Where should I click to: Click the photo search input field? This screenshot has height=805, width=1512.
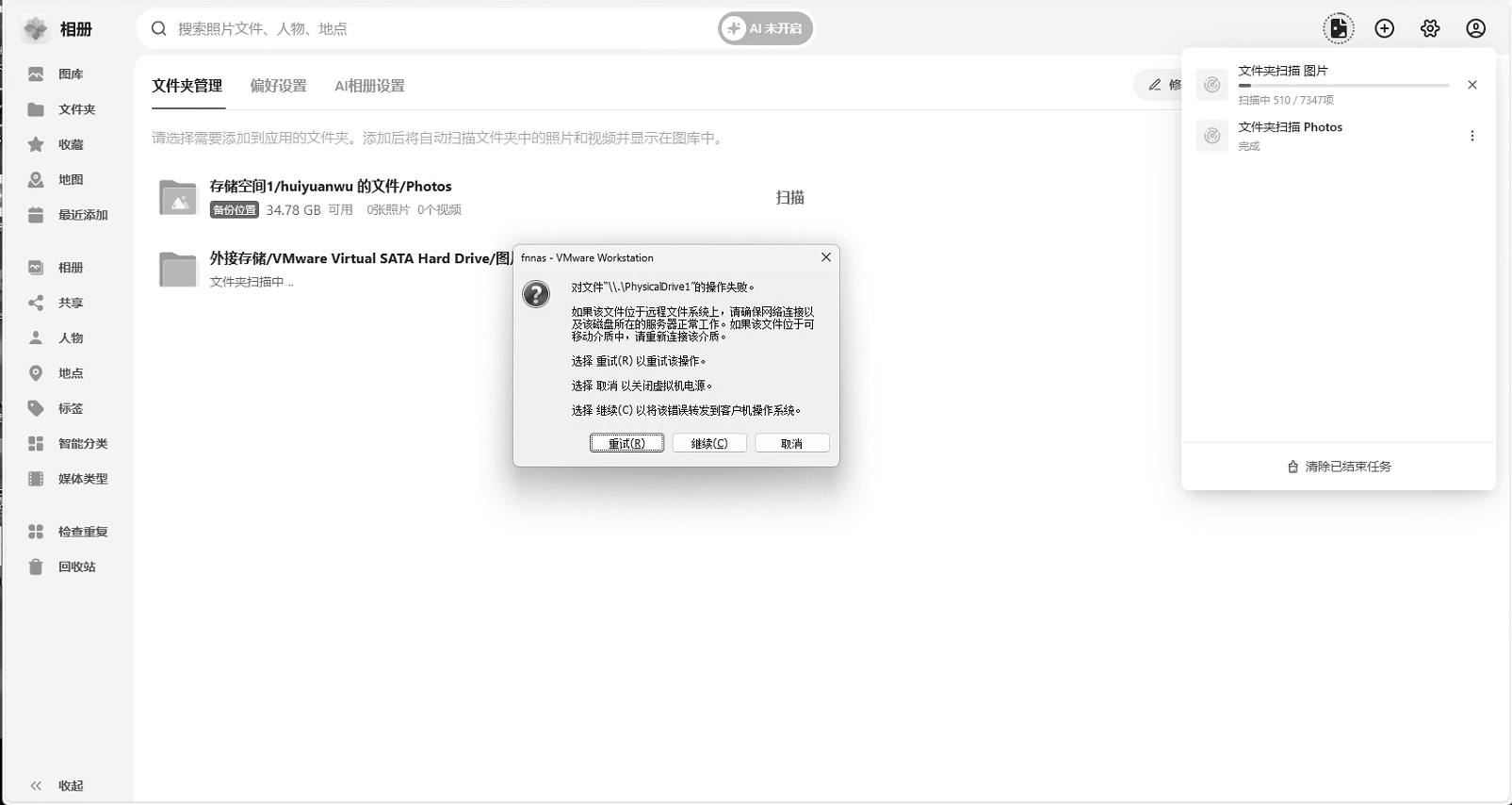point(443,29)
